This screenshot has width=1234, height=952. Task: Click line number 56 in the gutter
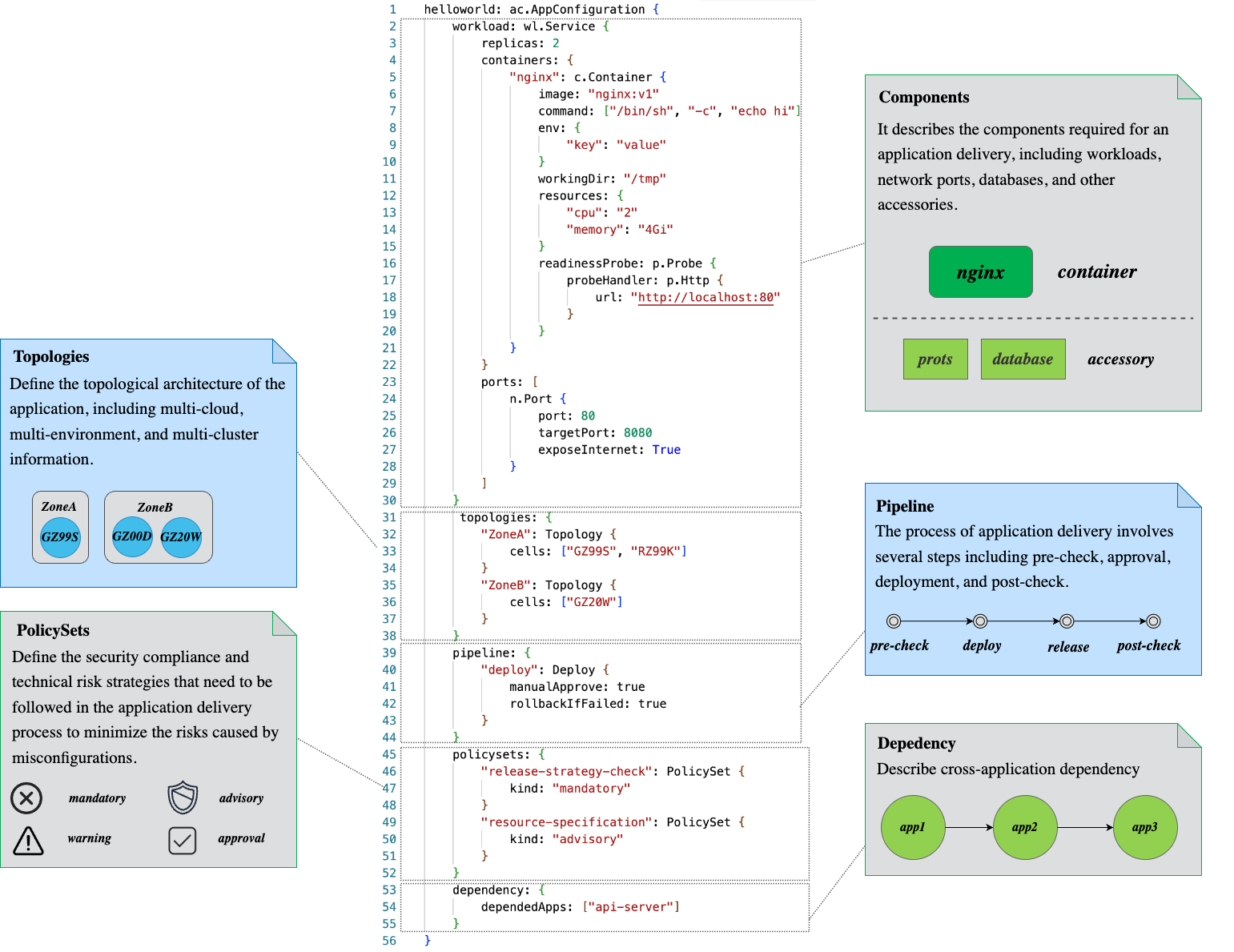(x=389, y=941)
